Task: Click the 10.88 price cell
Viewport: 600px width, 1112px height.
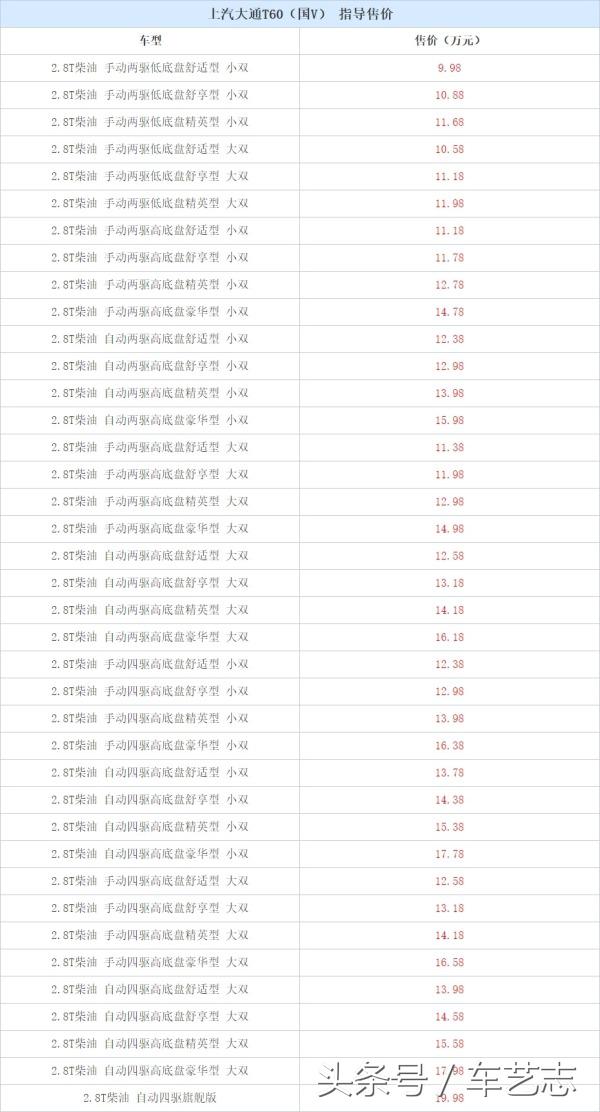Action: click(448, 95)
